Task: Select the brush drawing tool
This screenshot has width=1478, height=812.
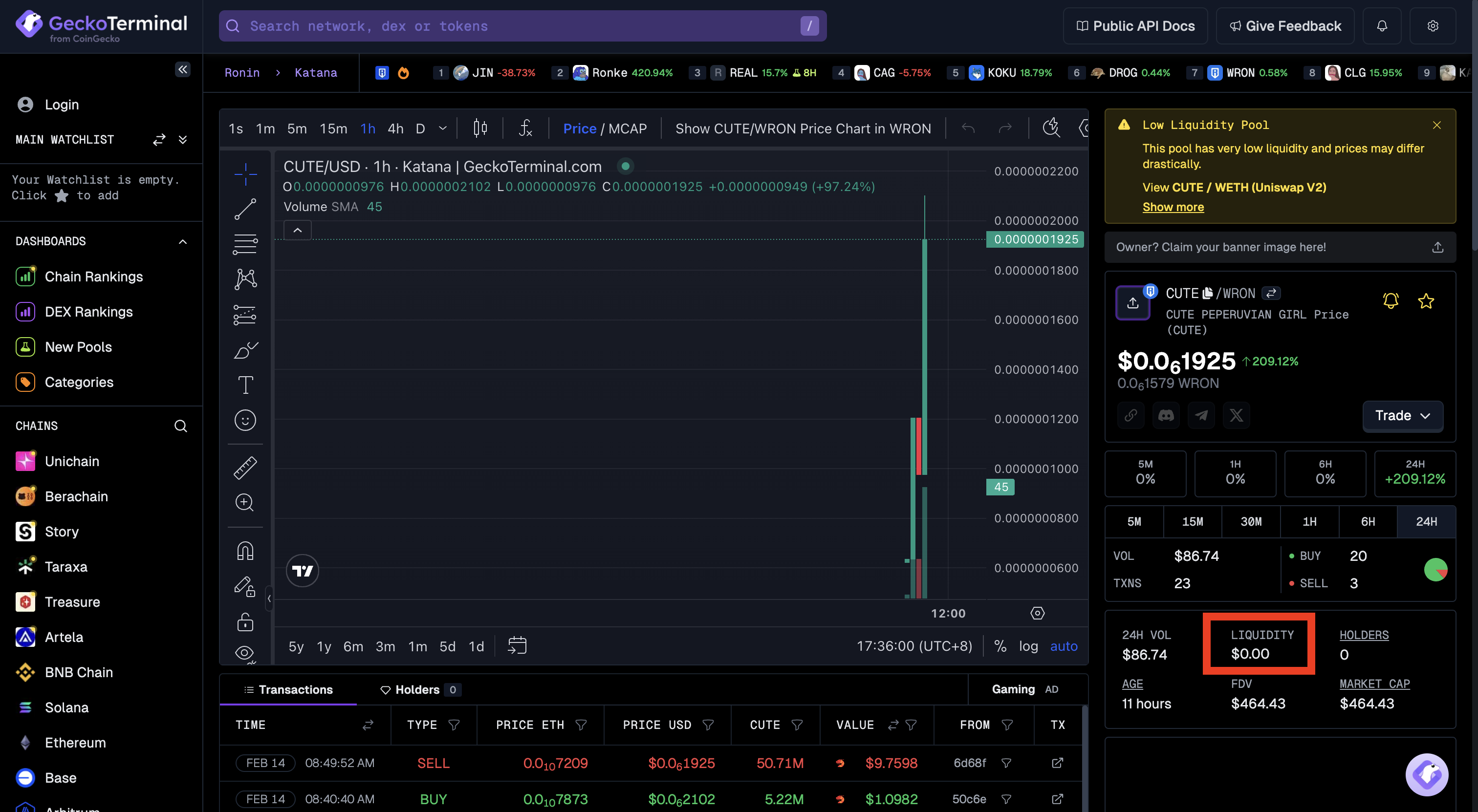Action: [x=245, y=350]
